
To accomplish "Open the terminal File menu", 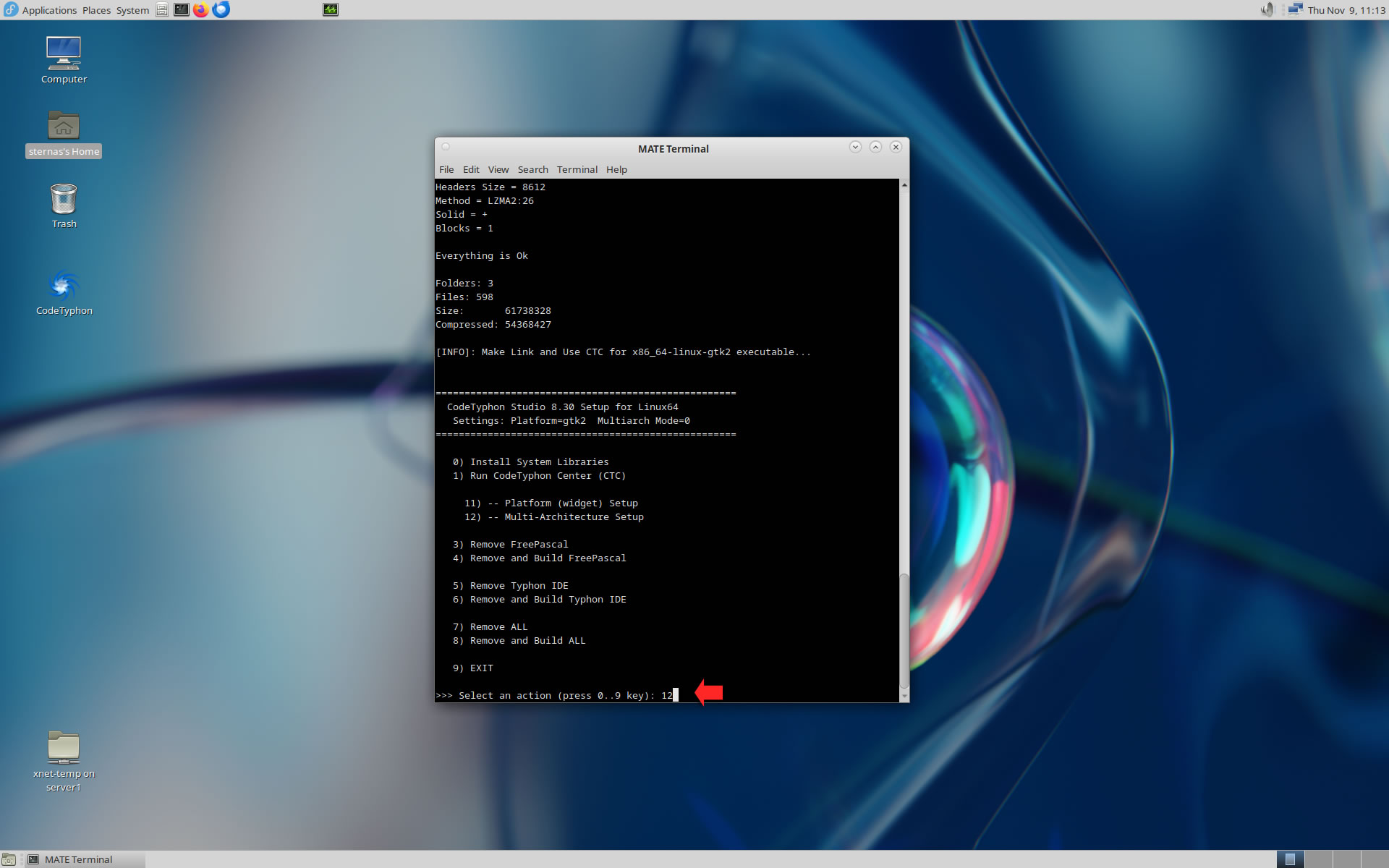I will click(x=446, y=169).
